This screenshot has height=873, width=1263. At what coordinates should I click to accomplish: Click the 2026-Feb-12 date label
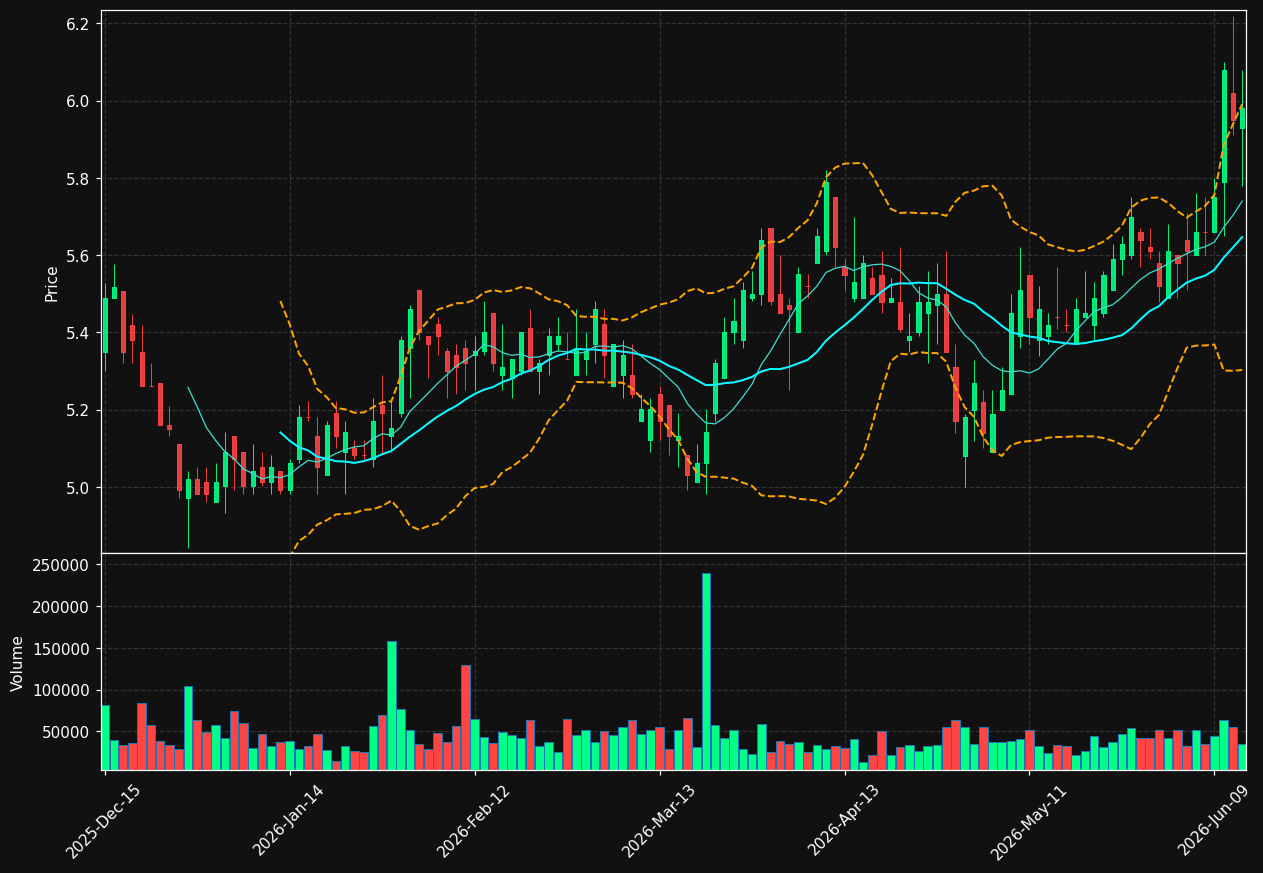click(x=473, y=821)
